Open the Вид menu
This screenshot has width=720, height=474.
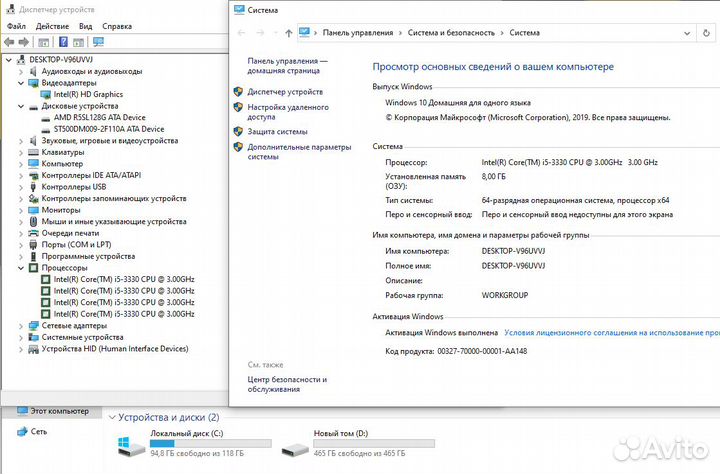(x=85, y=26)
